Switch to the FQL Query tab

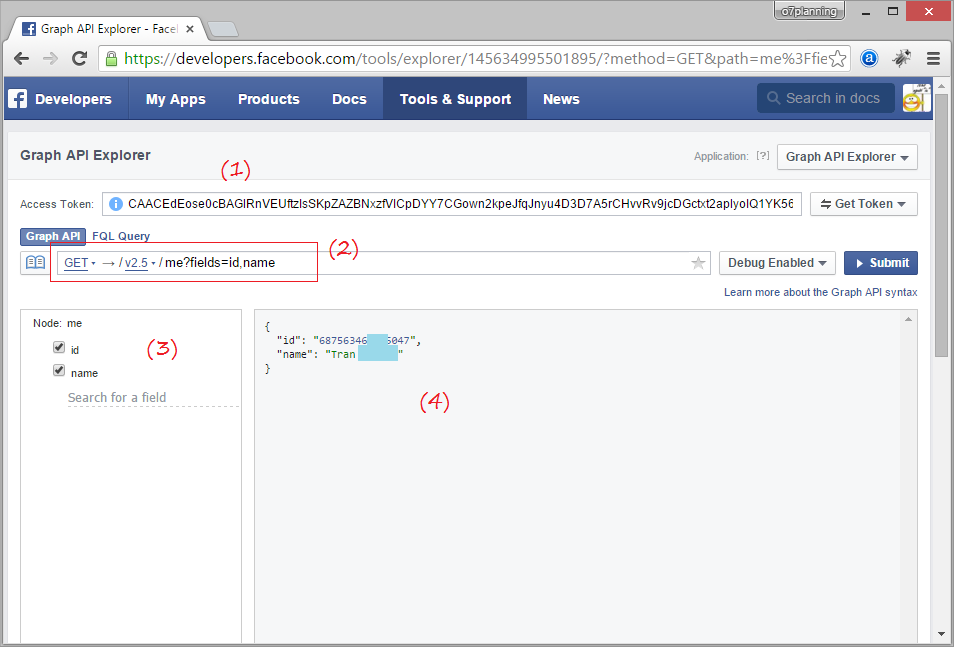(121, 236)
